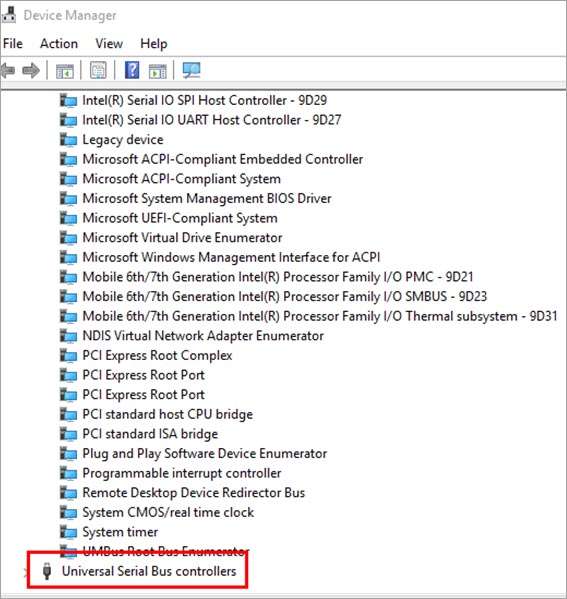Open the Properties toolbar icon
Screen dimensions: 567x599
(98, 71)
